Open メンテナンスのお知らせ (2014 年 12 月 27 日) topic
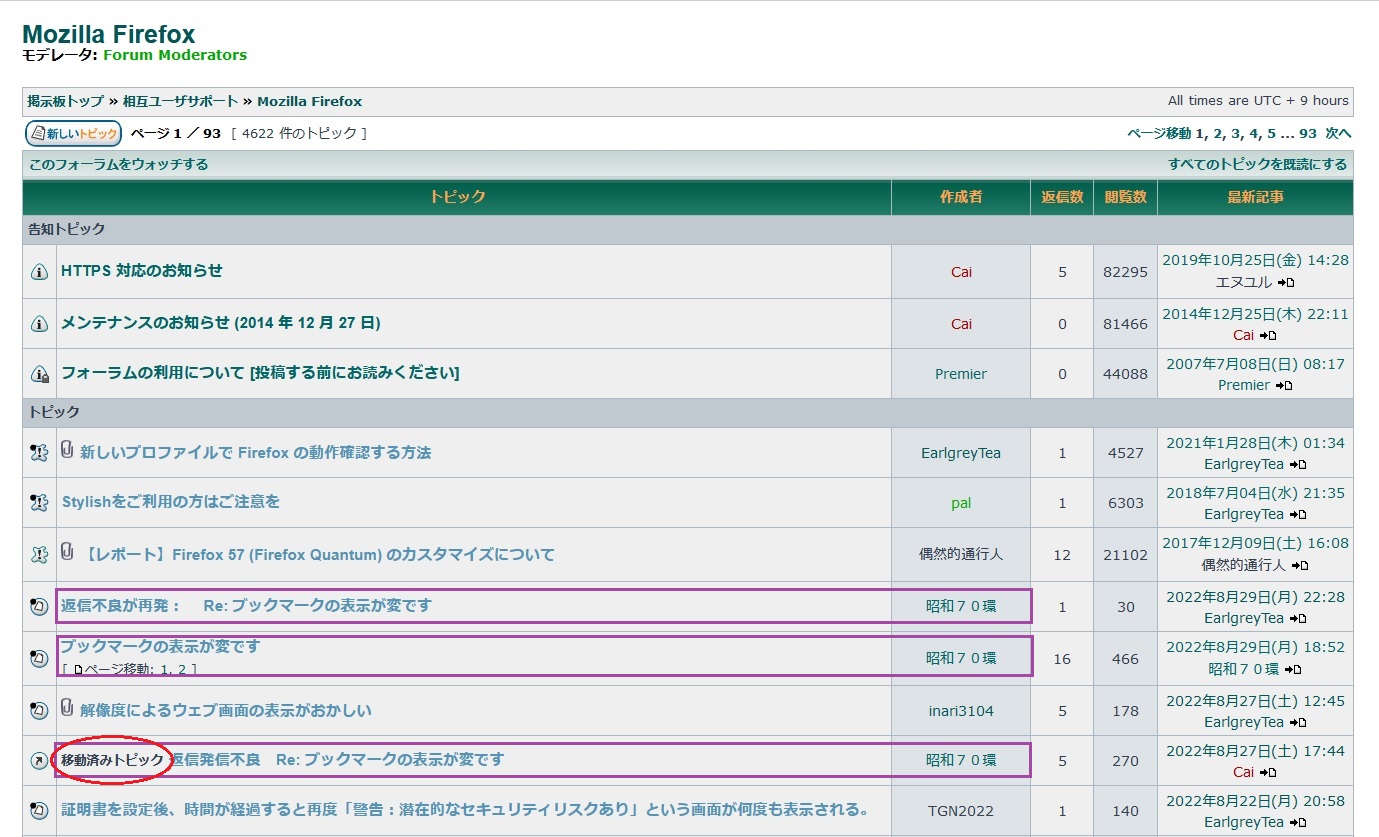 (x=221, y=323)
